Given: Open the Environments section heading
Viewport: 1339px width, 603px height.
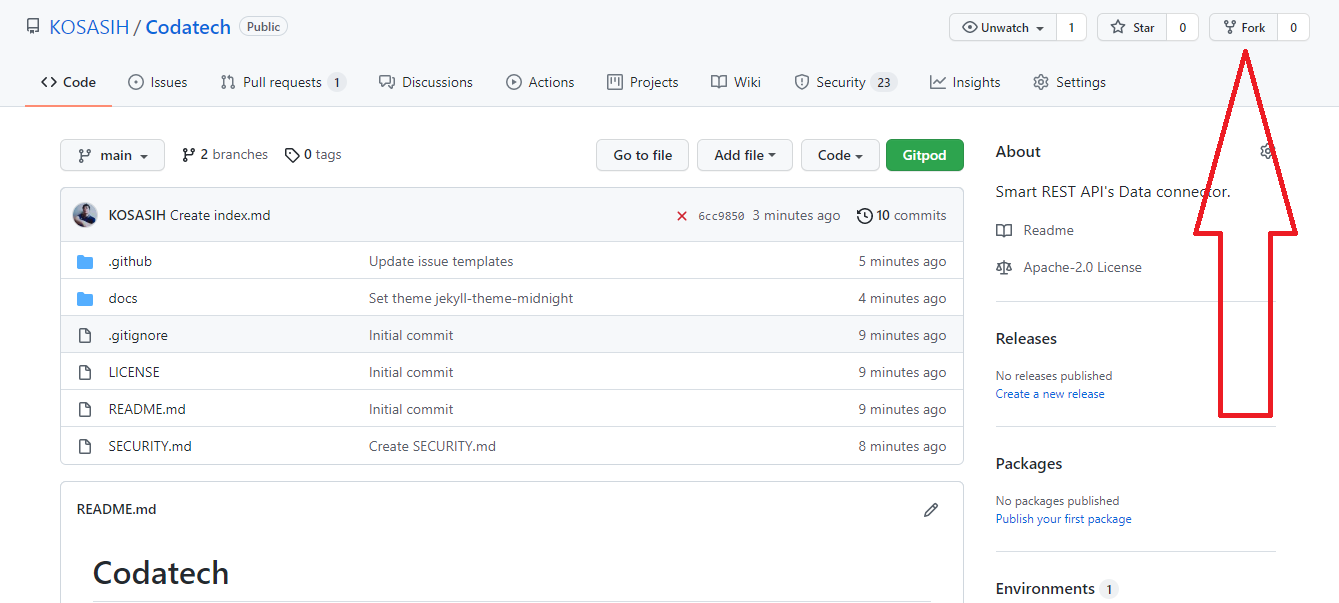Looking at the screenshot, I should 1045,588.
